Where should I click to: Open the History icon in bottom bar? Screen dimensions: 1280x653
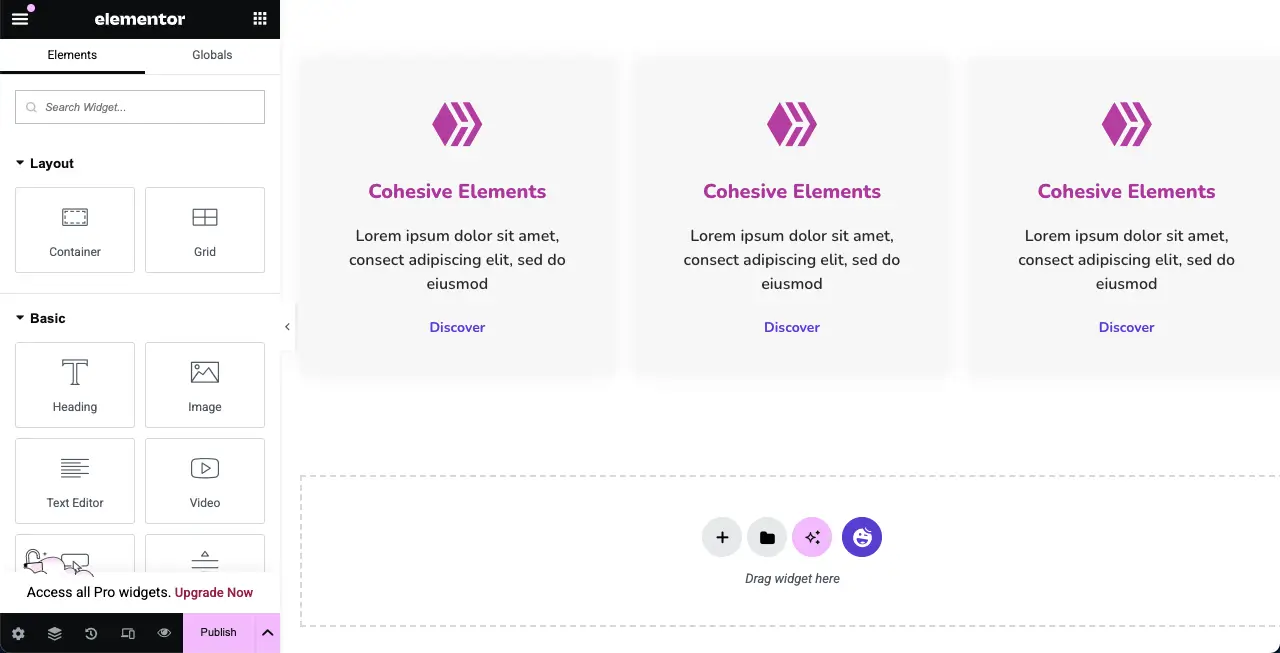[91, 633]
